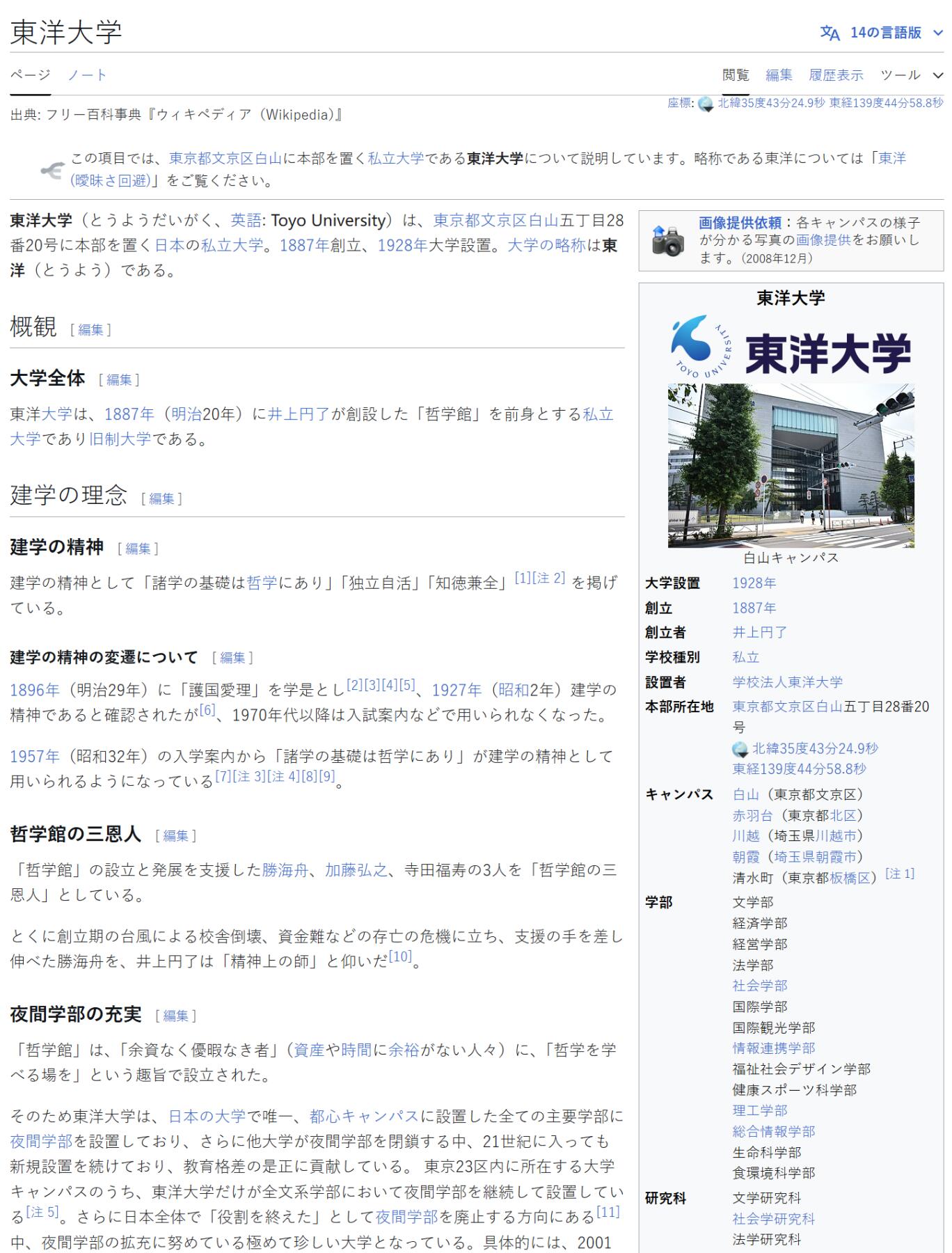Click the globe icon beside top coordinates
952x1253 pixels.
(x=706, y=104)
